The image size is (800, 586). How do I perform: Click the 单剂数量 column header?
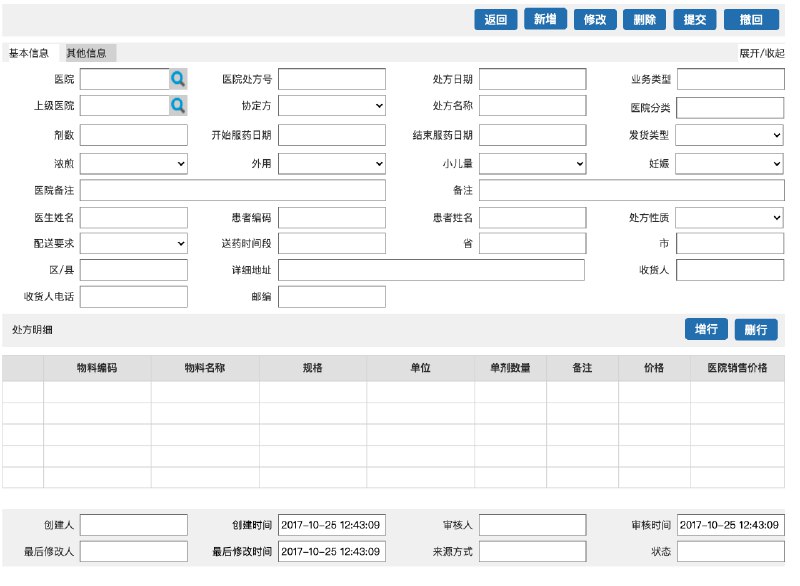tap(510, 368)
